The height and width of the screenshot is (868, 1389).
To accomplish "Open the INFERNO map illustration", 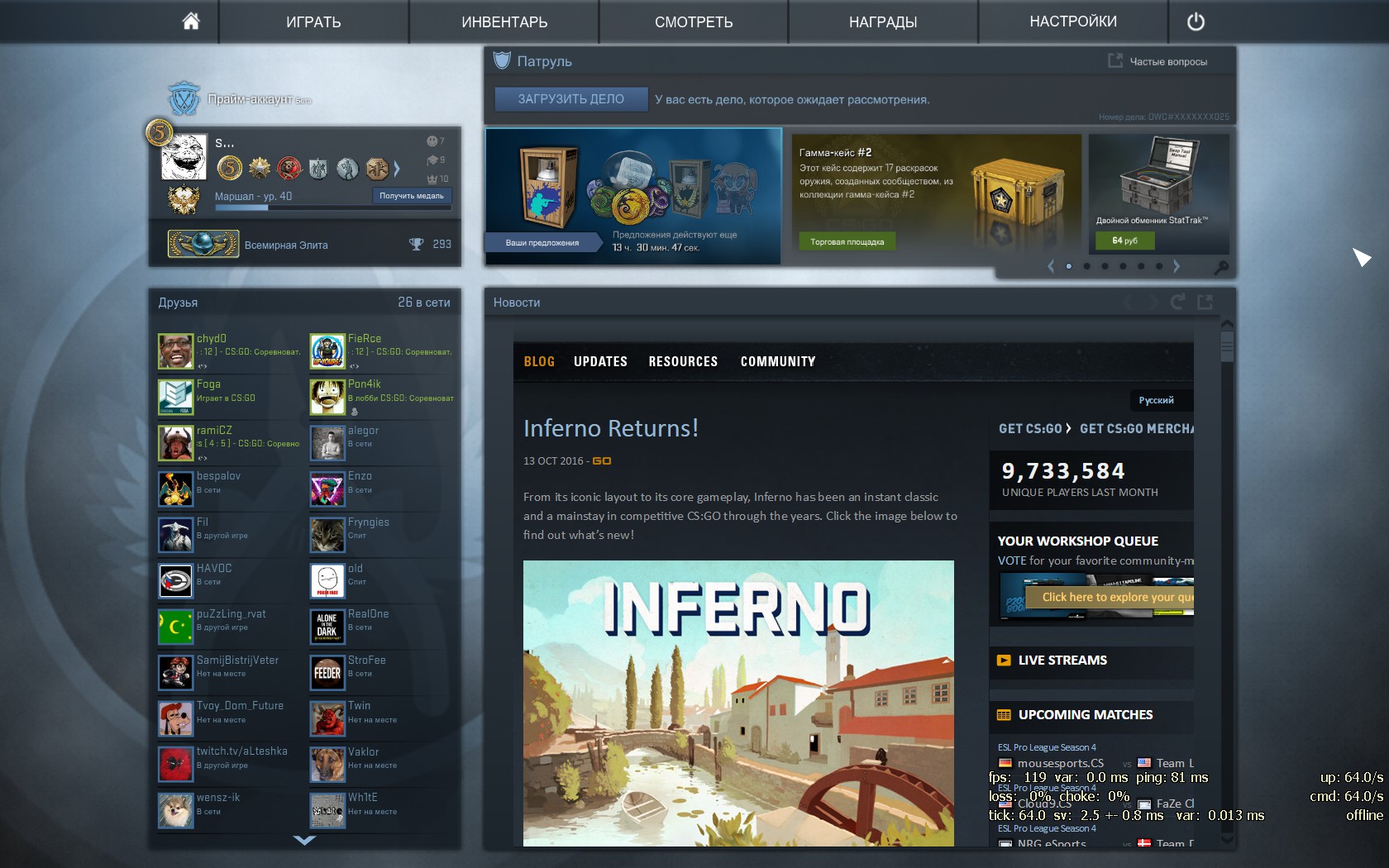I will point(738,703).
